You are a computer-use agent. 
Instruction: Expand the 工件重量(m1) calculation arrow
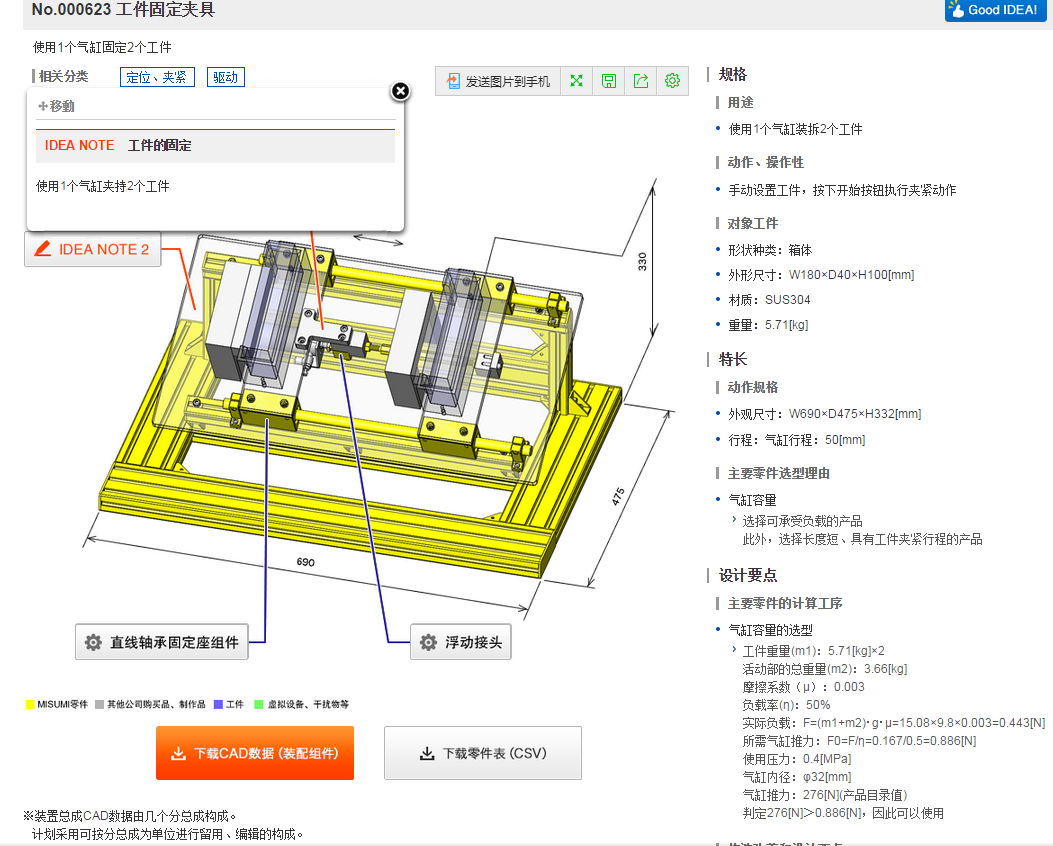coord(734,649)
